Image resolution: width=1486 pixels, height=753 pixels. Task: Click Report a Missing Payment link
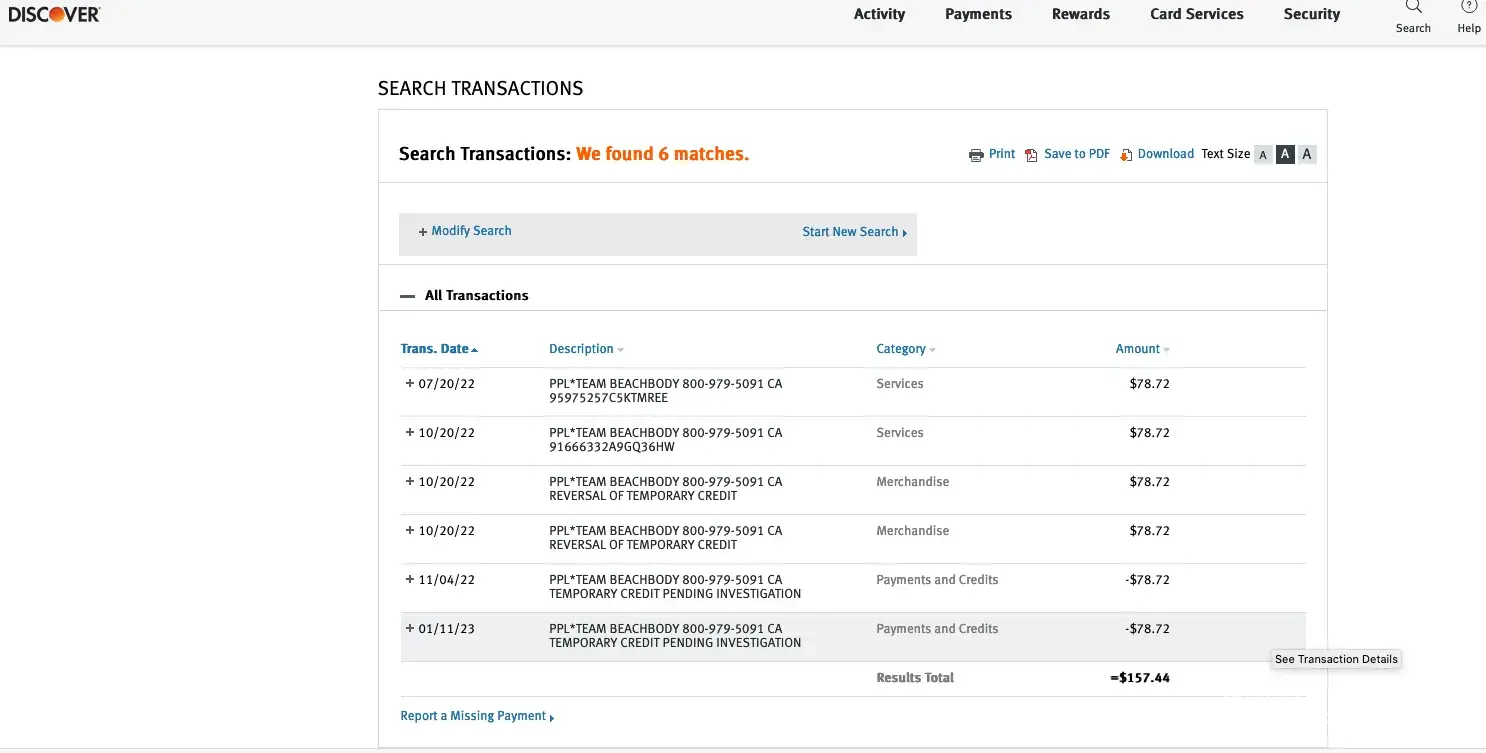[x=476, y=716]
